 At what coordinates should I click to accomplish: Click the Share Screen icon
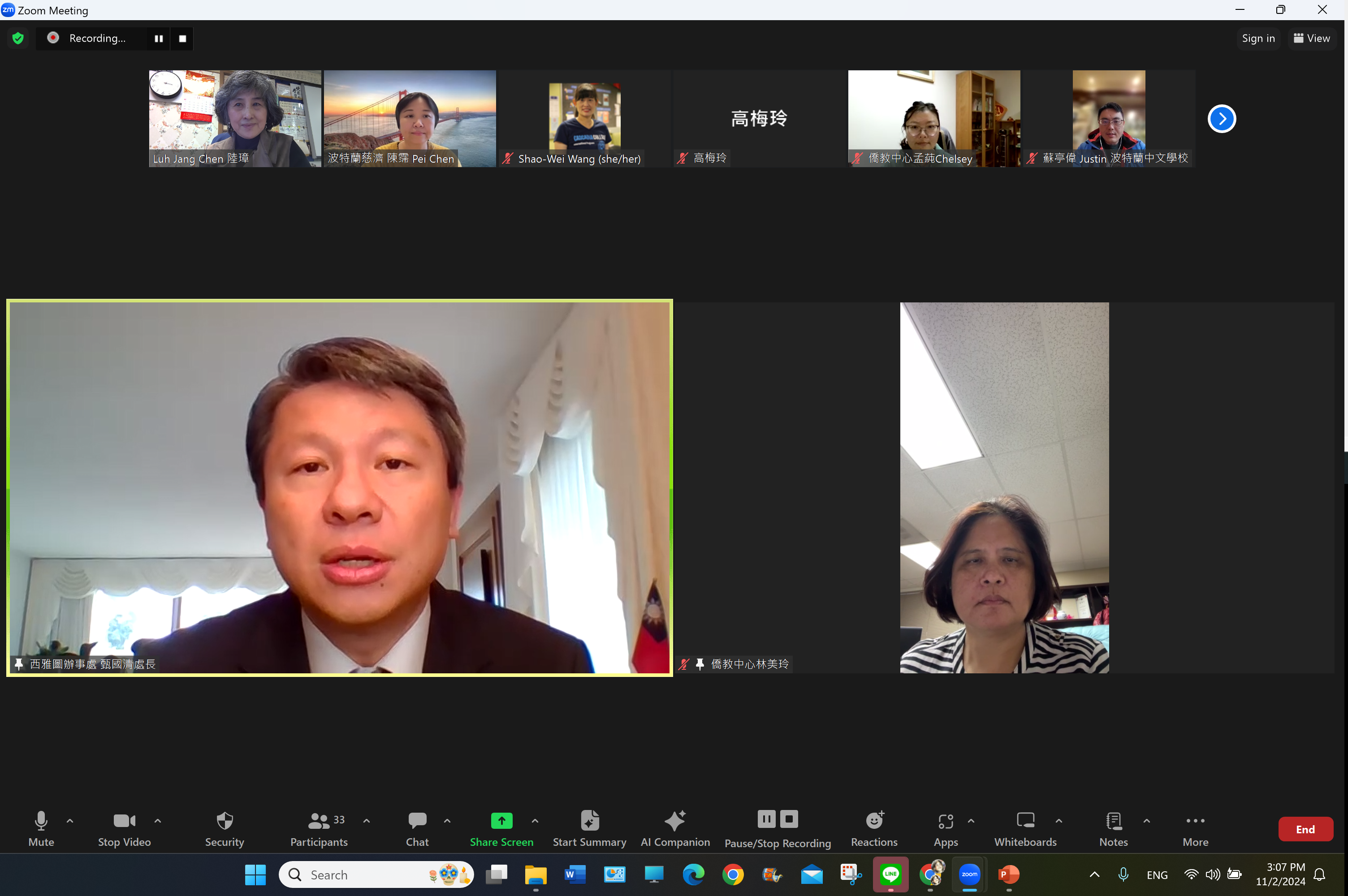pyautogui.click(x=501, y=821)
